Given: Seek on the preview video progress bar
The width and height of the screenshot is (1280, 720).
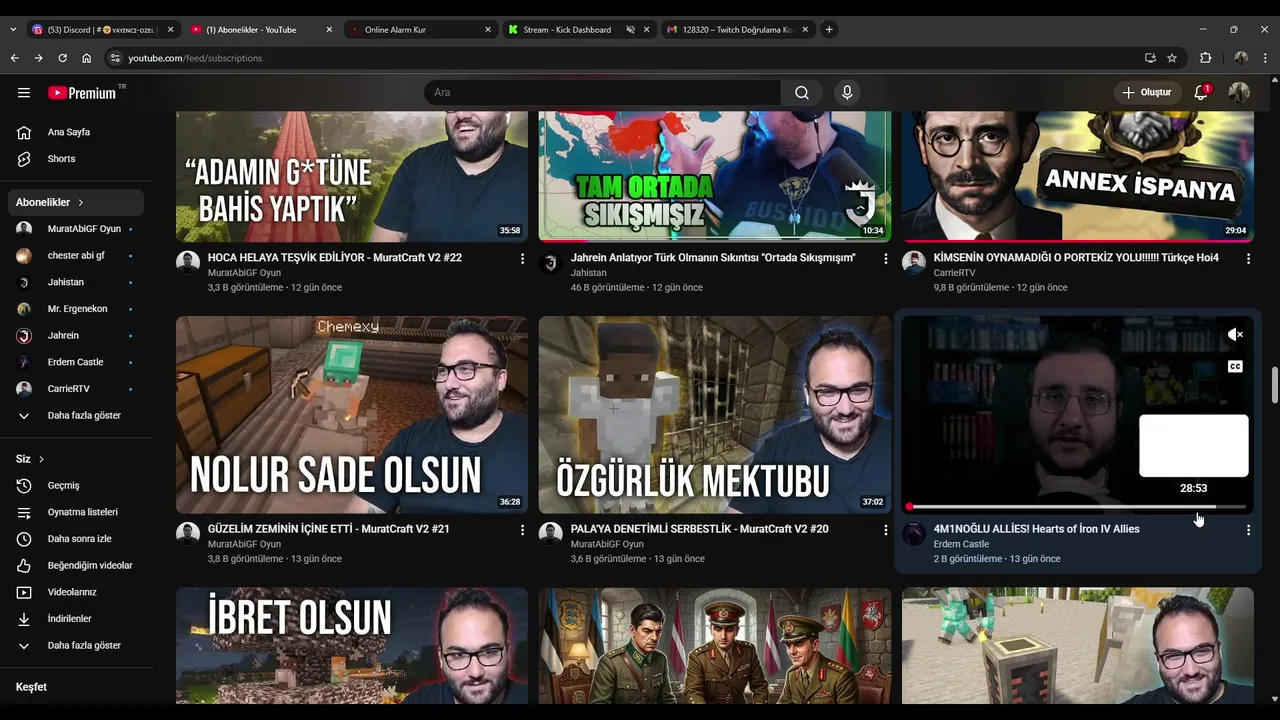Looking at the screenshot, I should pos(1077,507).
